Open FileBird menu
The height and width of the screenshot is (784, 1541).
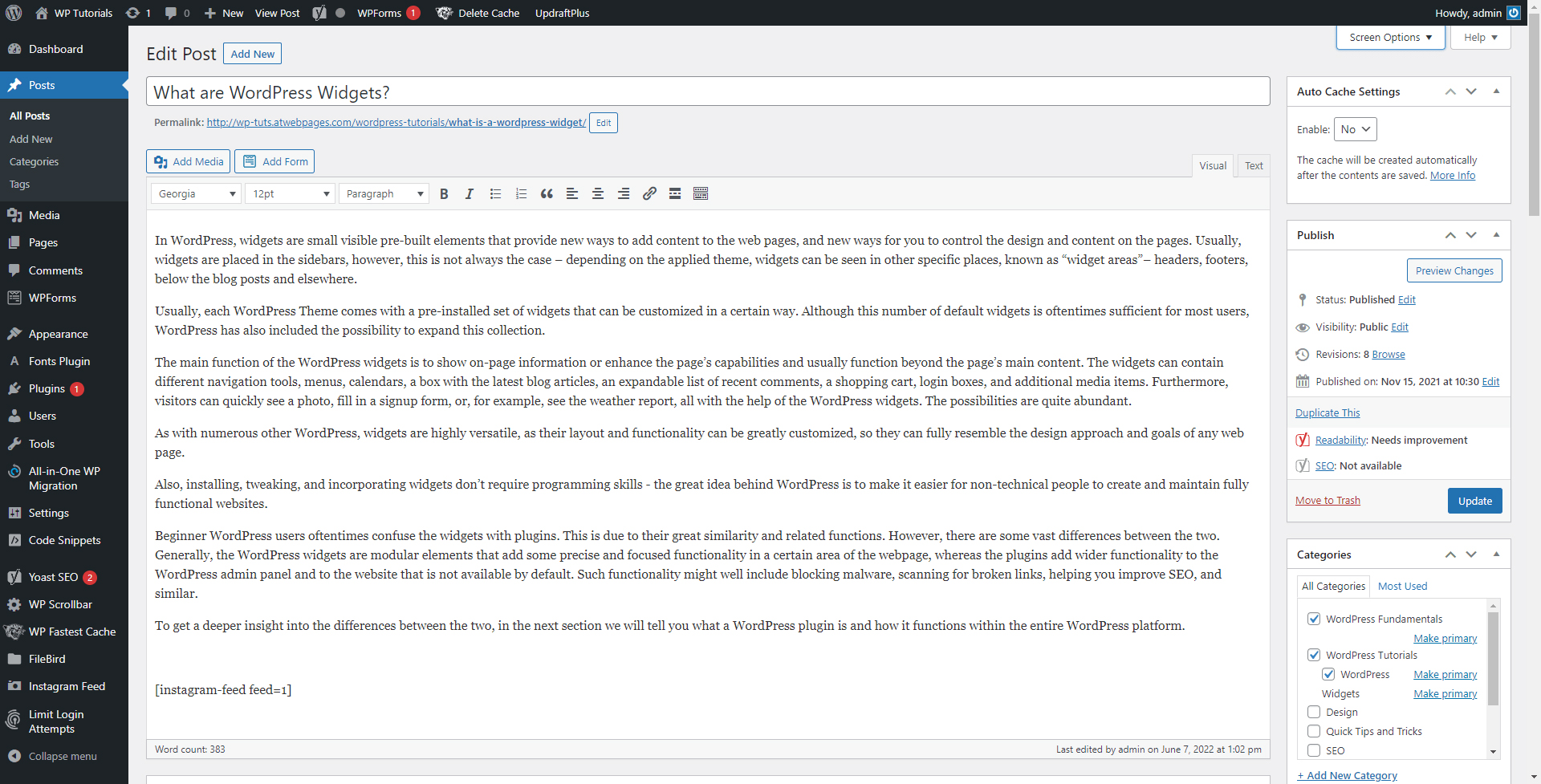(x=64, y=659)
